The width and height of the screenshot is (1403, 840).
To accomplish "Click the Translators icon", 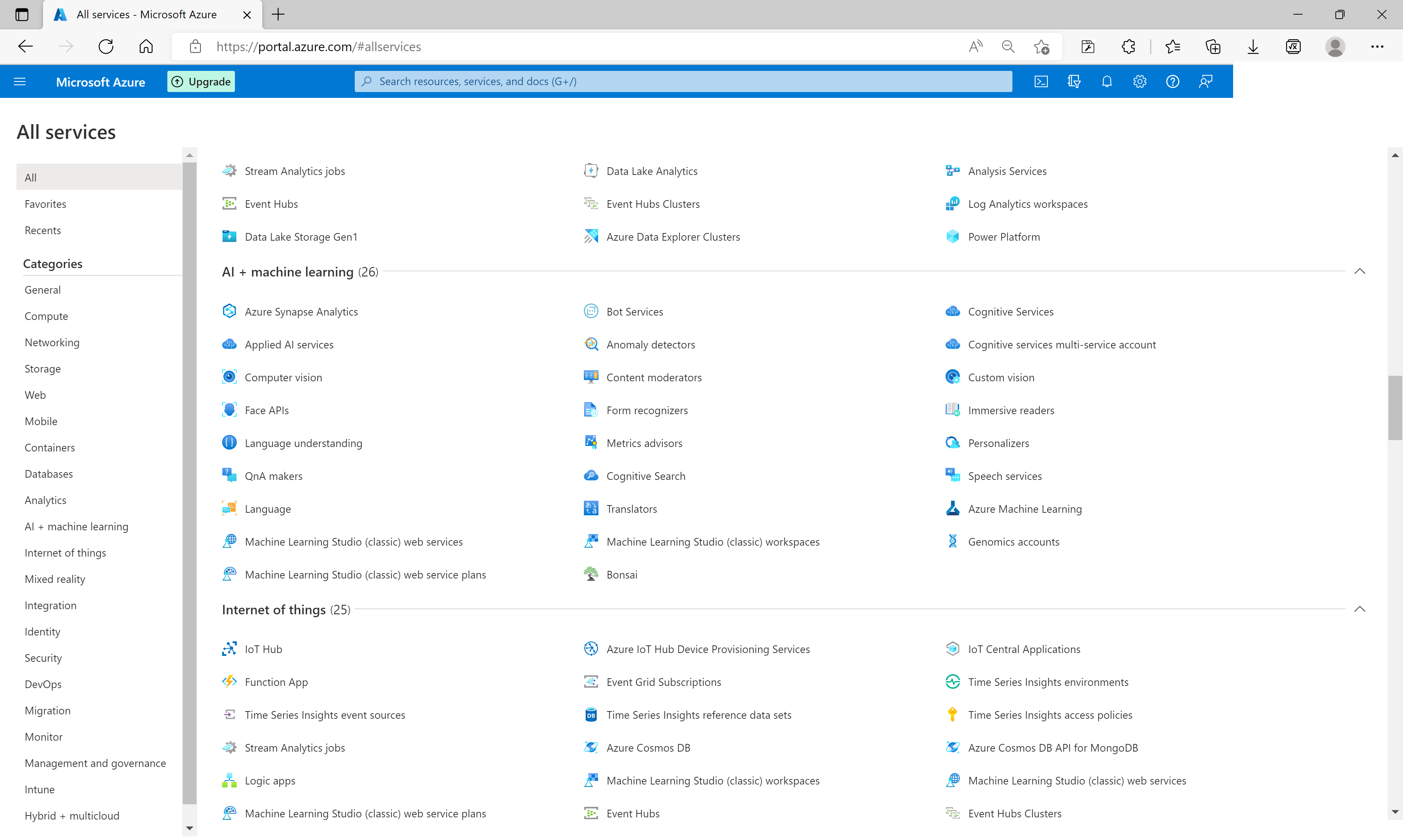I will (x=590, y=508).
